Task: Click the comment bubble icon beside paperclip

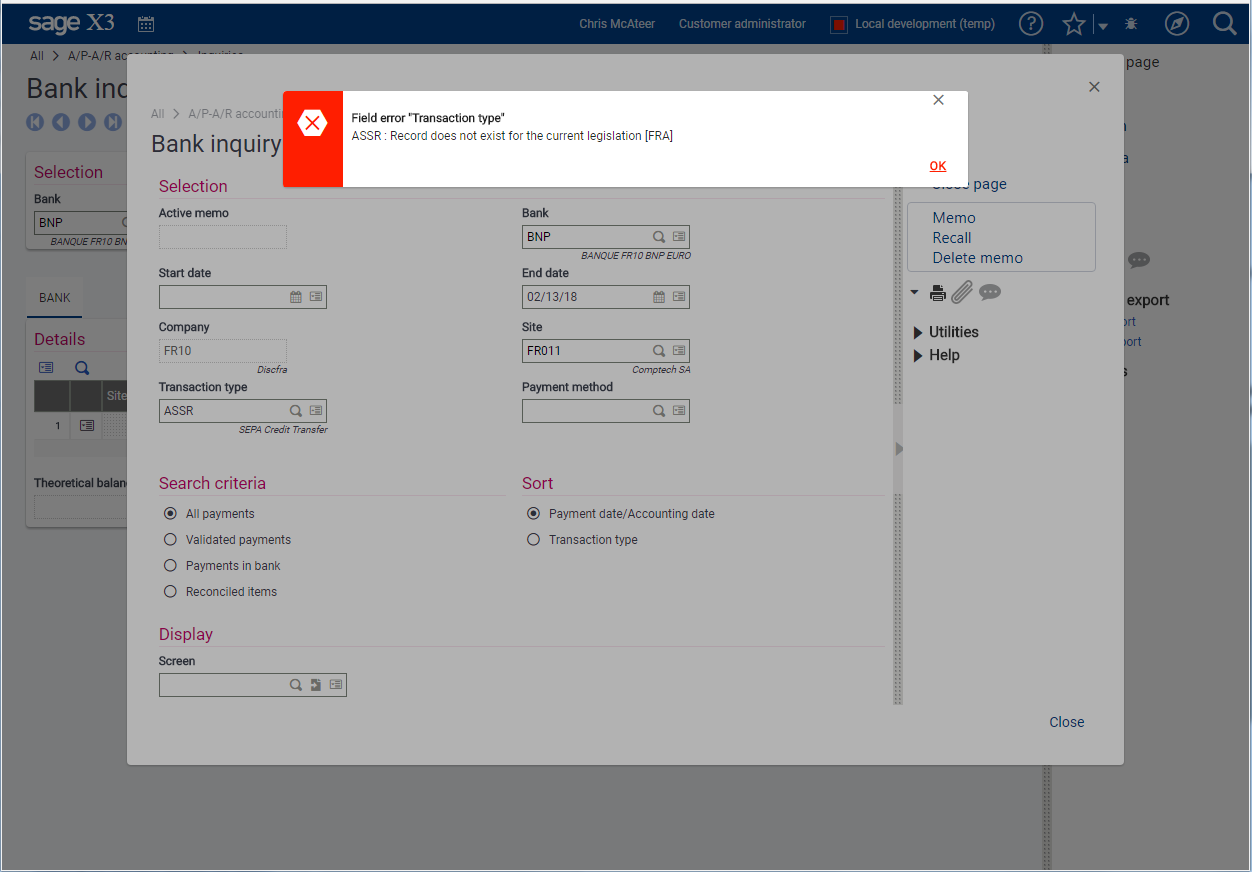Action: [x=990, y=292]
